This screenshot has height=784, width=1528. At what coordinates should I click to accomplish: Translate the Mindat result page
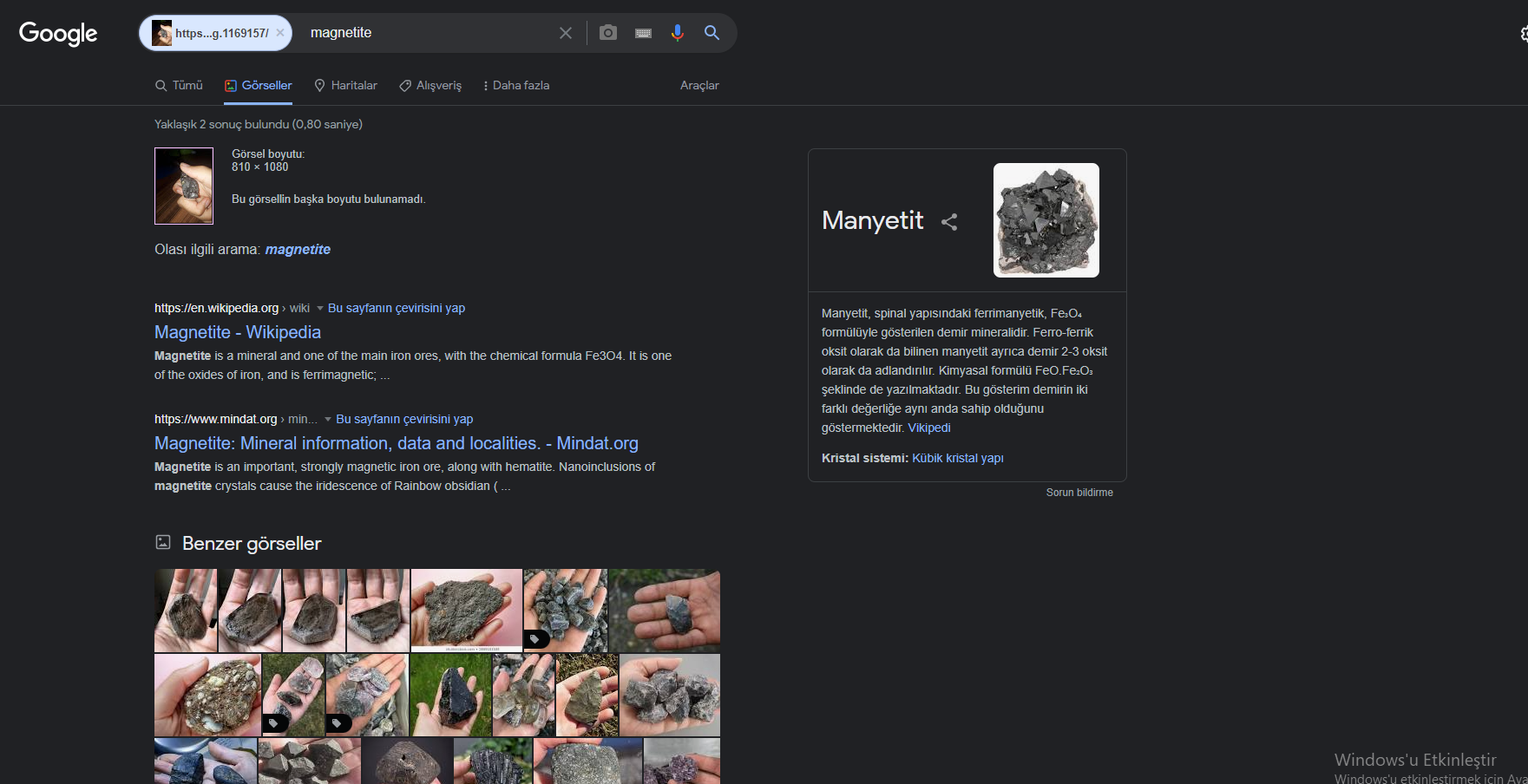(x=404, y=419)
